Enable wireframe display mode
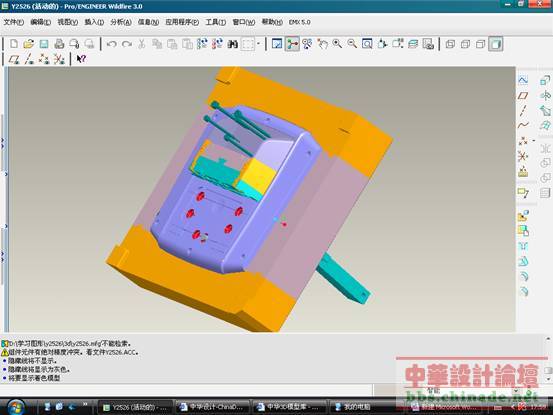The width and height of the screenshot is (553, 415). tap(450, 44)
